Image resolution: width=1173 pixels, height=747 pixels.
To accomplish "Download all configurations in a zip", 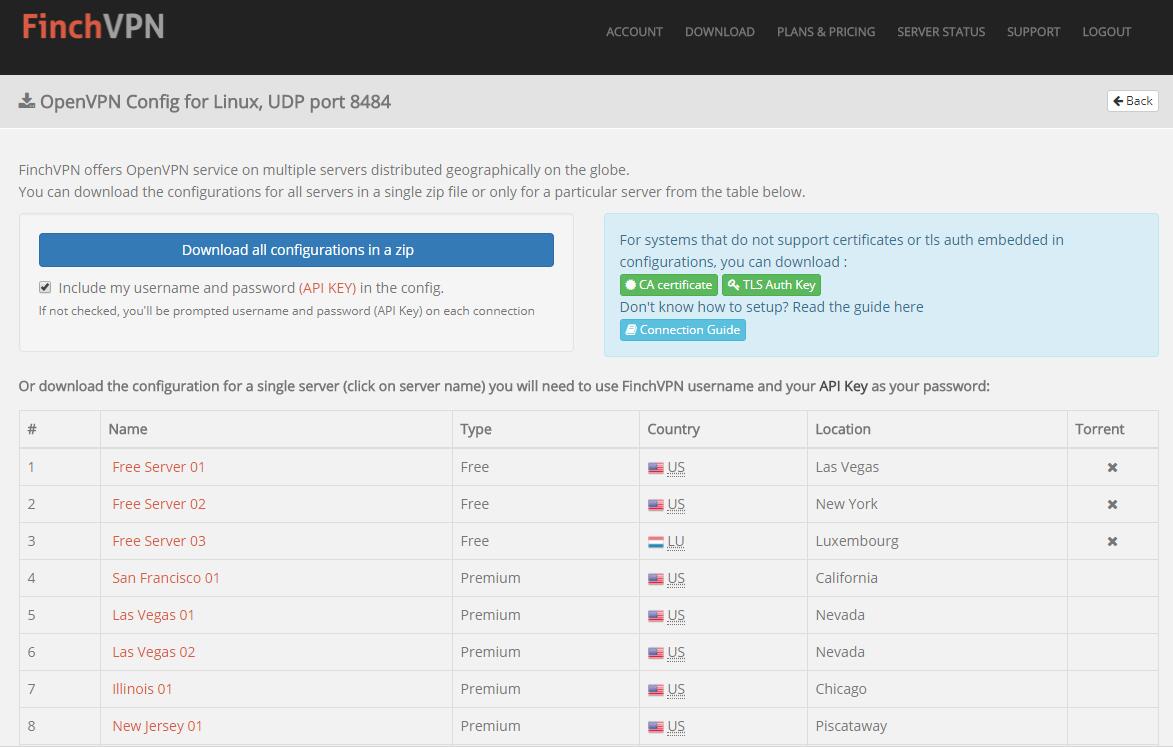I will coord(296,250).
